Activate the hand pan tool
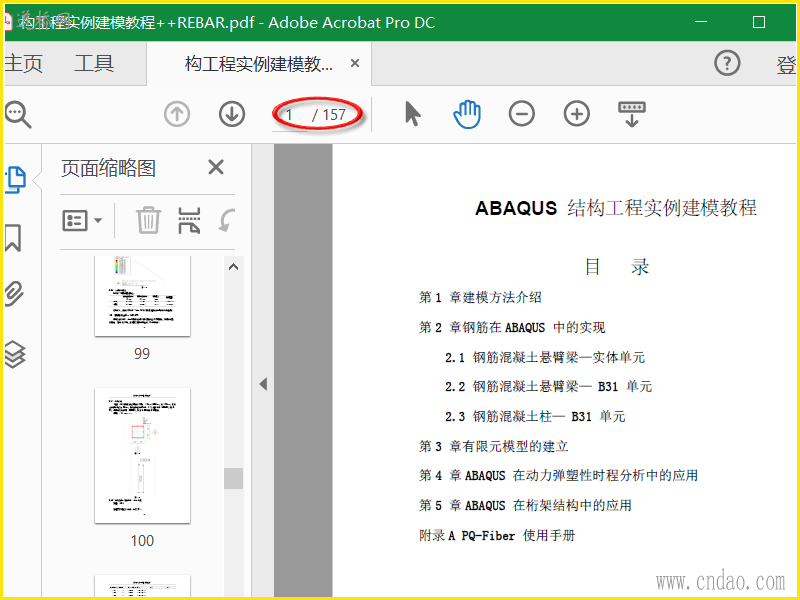This screenshot has height=600, width=800. [x=467, y=114]
